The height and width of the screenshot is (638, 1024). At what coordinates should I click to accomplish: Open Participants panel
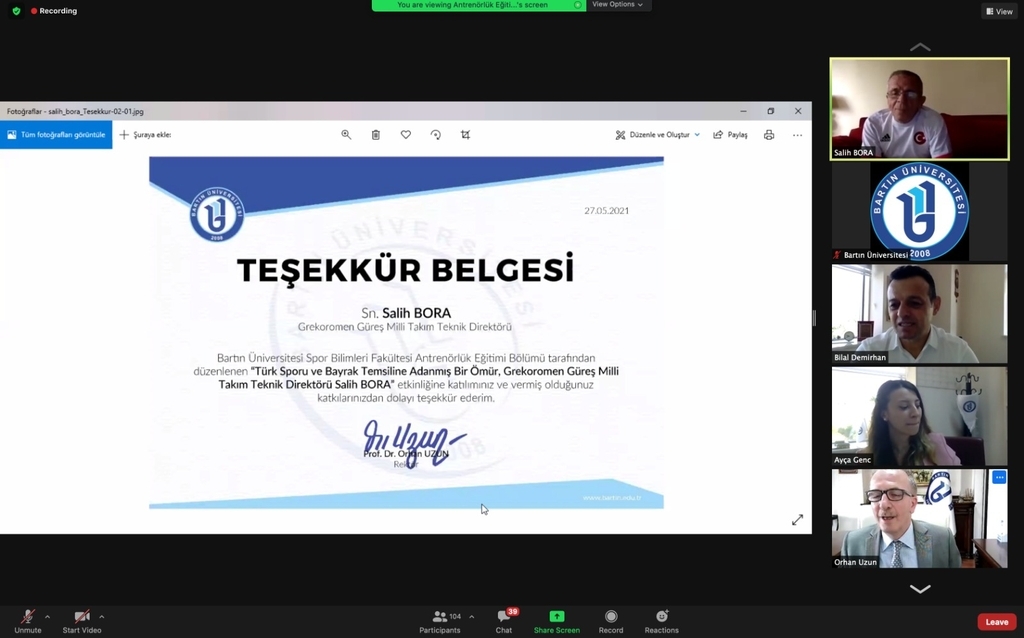(440, 621)
